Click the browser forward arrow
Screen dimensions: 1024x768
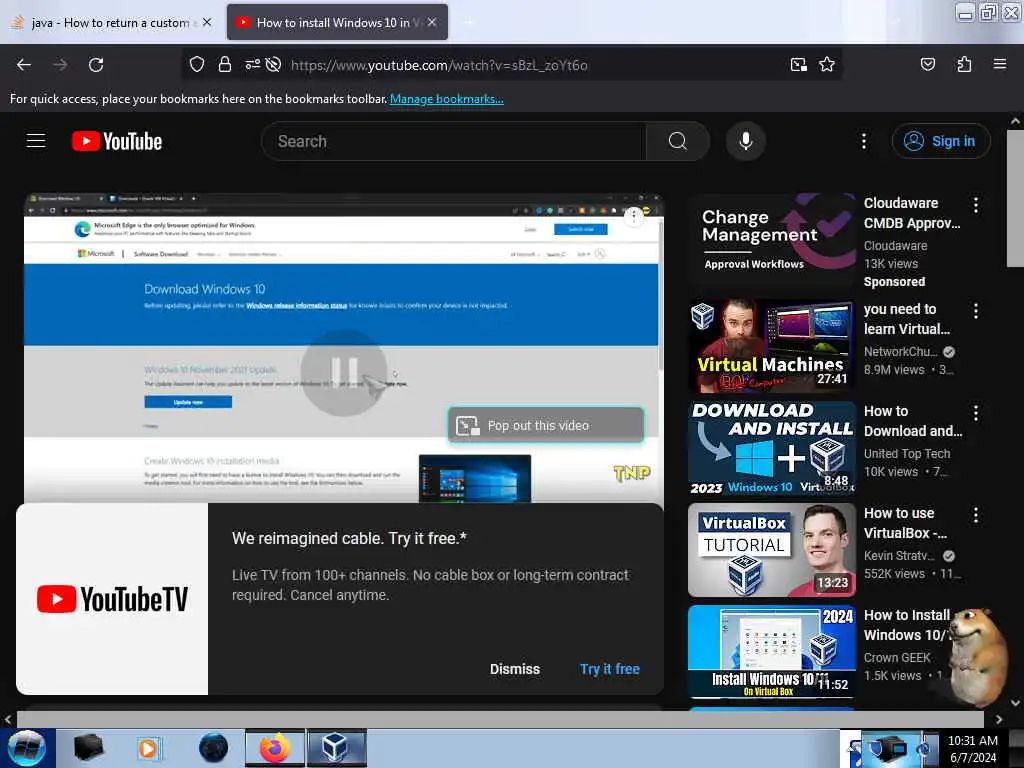[59, 65]
